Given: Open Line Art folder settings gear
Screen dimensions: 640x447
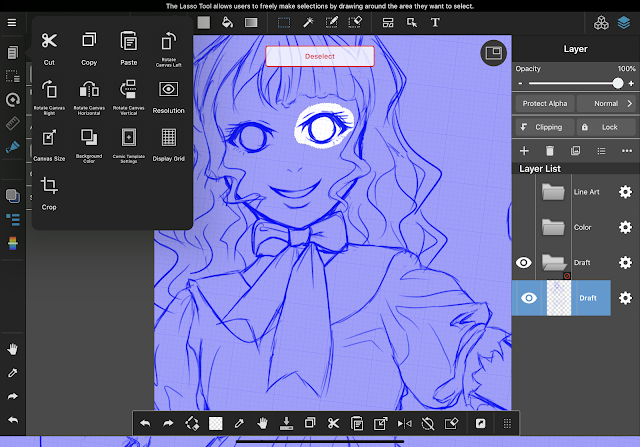Looking at the screenshot, I should click(625, 192).
